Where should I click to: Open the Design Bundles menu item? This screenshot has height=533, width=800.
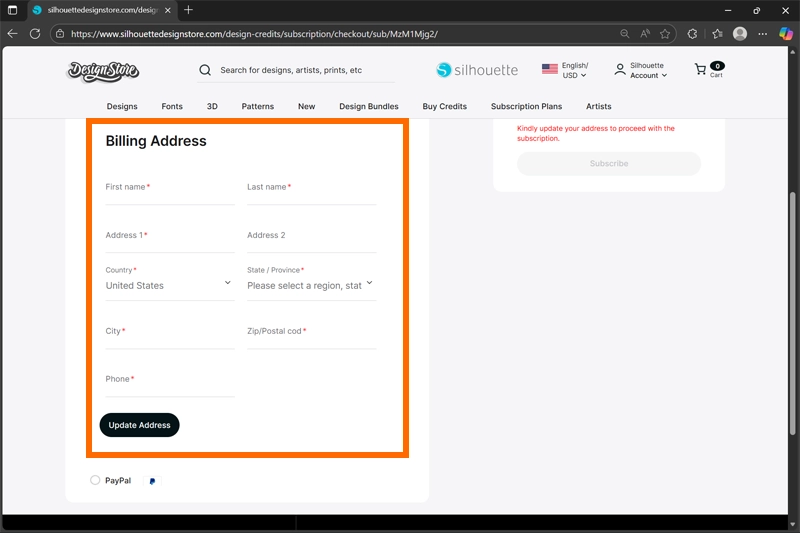368,106
